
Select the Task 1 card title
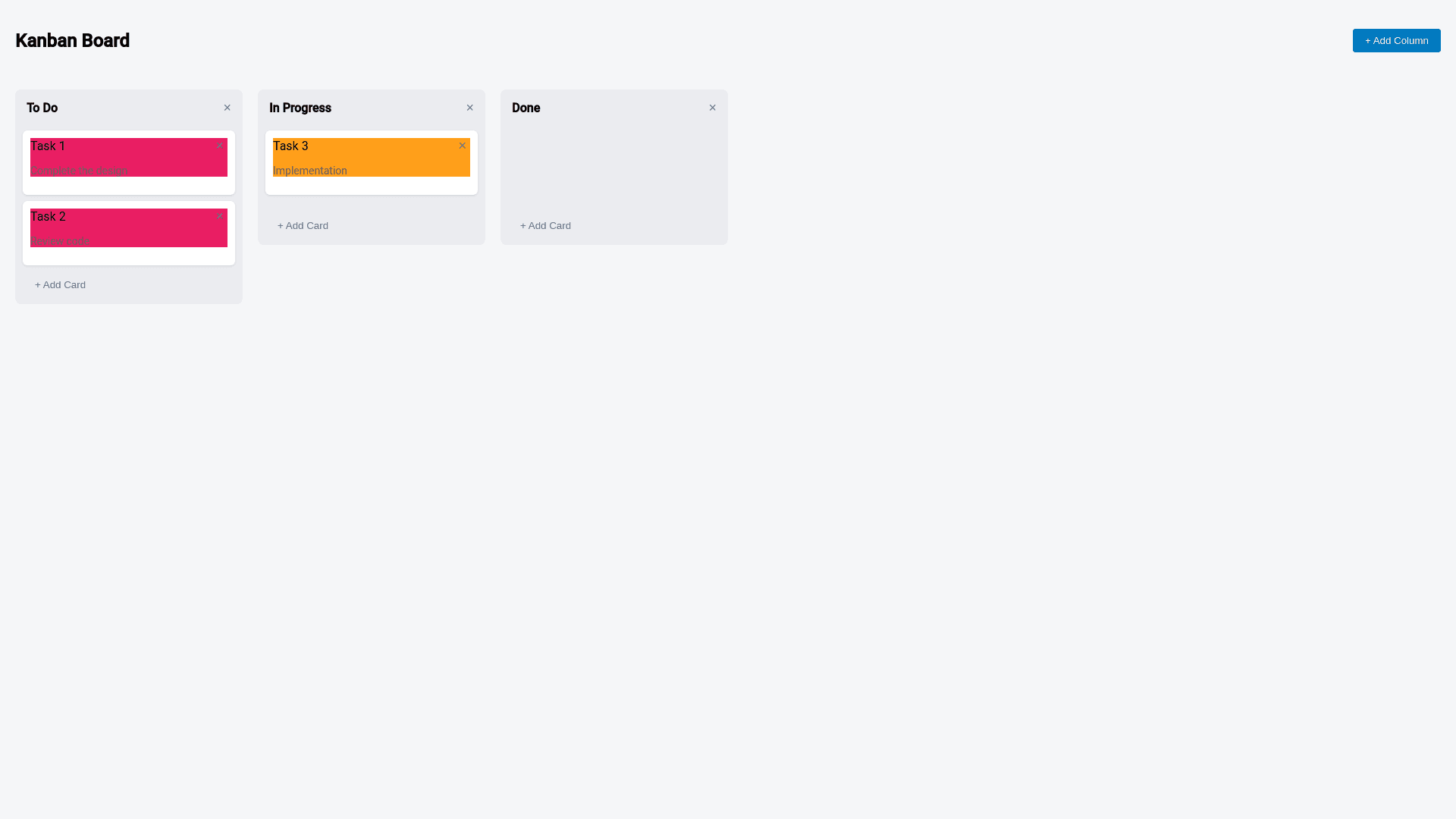pos(48,146)
